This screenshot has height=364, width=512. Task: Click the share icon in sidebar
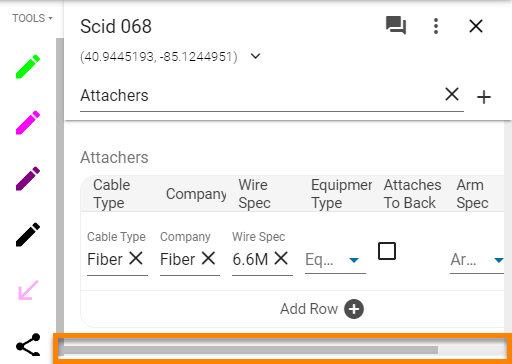(28, 345)
